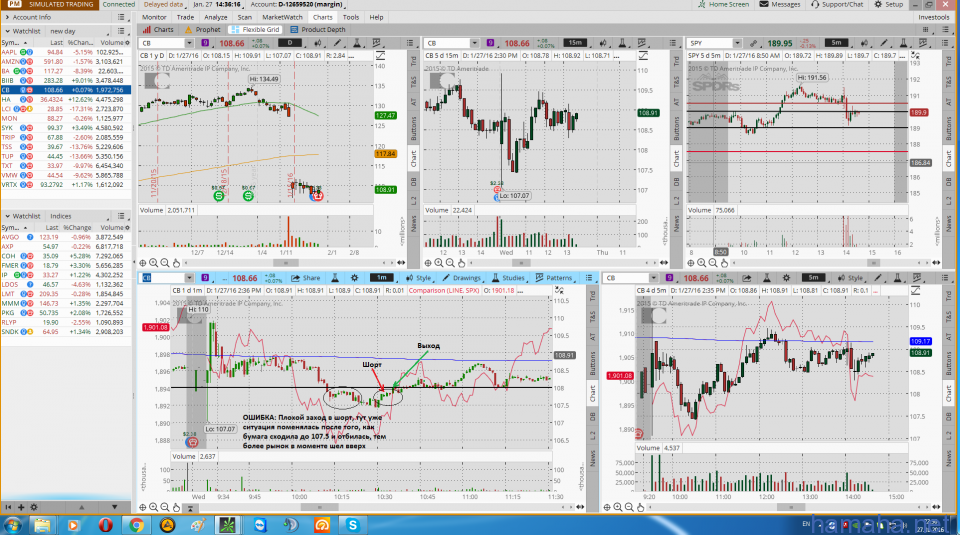
Task: Open the 15m timeframe selector
Action: (575, 43)
